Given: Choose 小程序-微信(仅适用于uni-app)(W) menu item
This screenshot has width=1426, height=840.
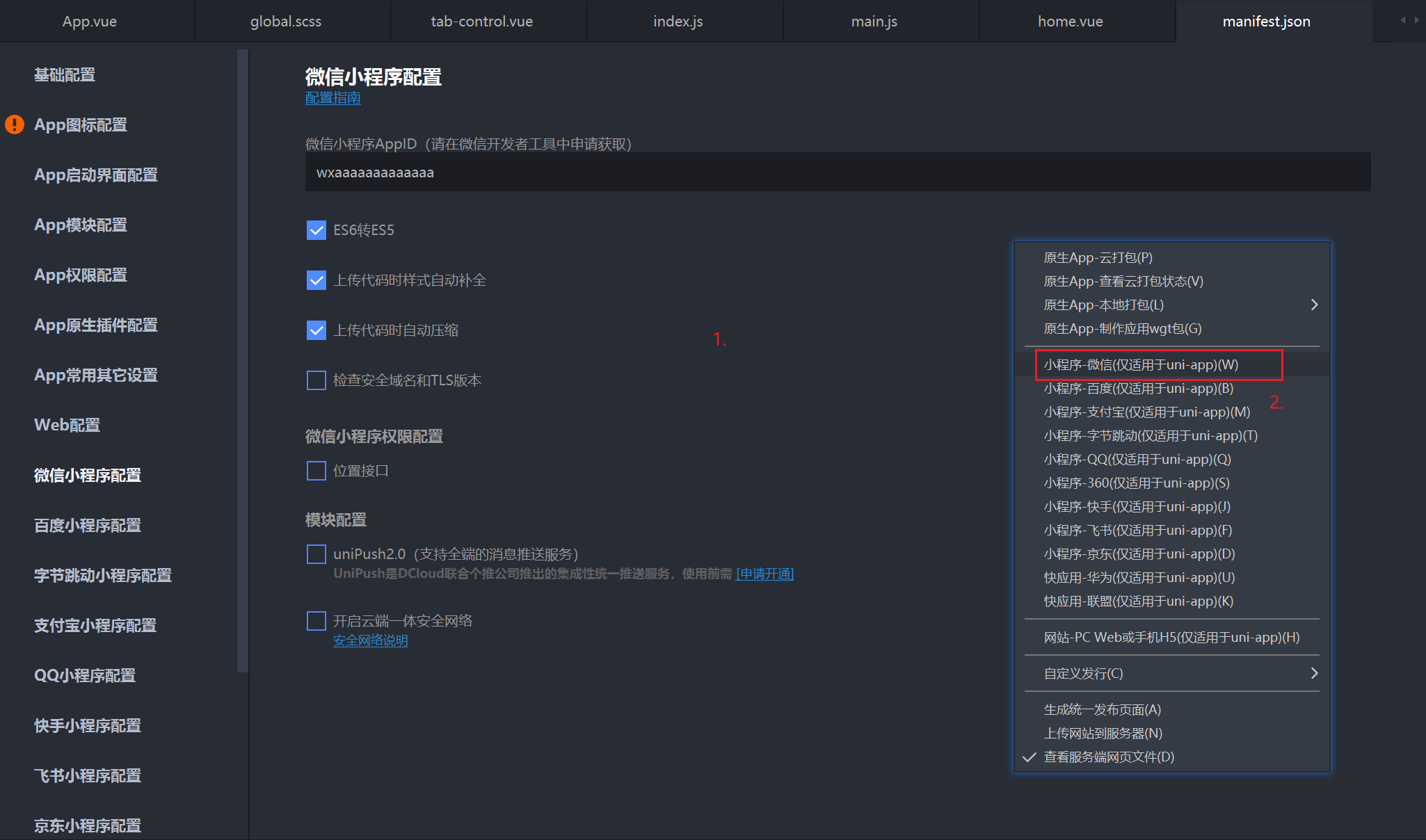Looking at the screenshot, I should (1172, 364).
